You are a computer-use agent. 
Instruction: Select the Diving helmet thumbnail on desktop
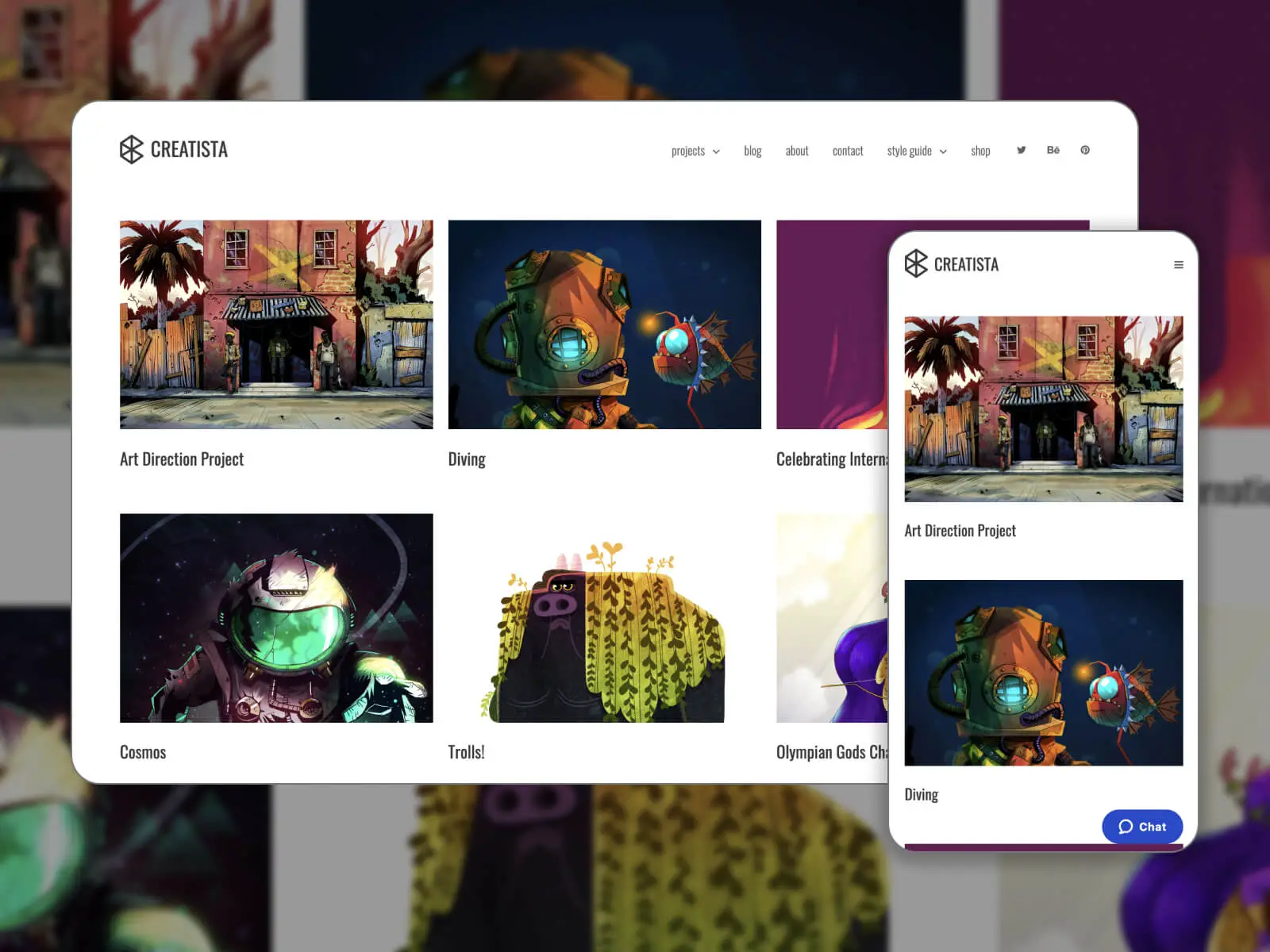coord(605,324)
